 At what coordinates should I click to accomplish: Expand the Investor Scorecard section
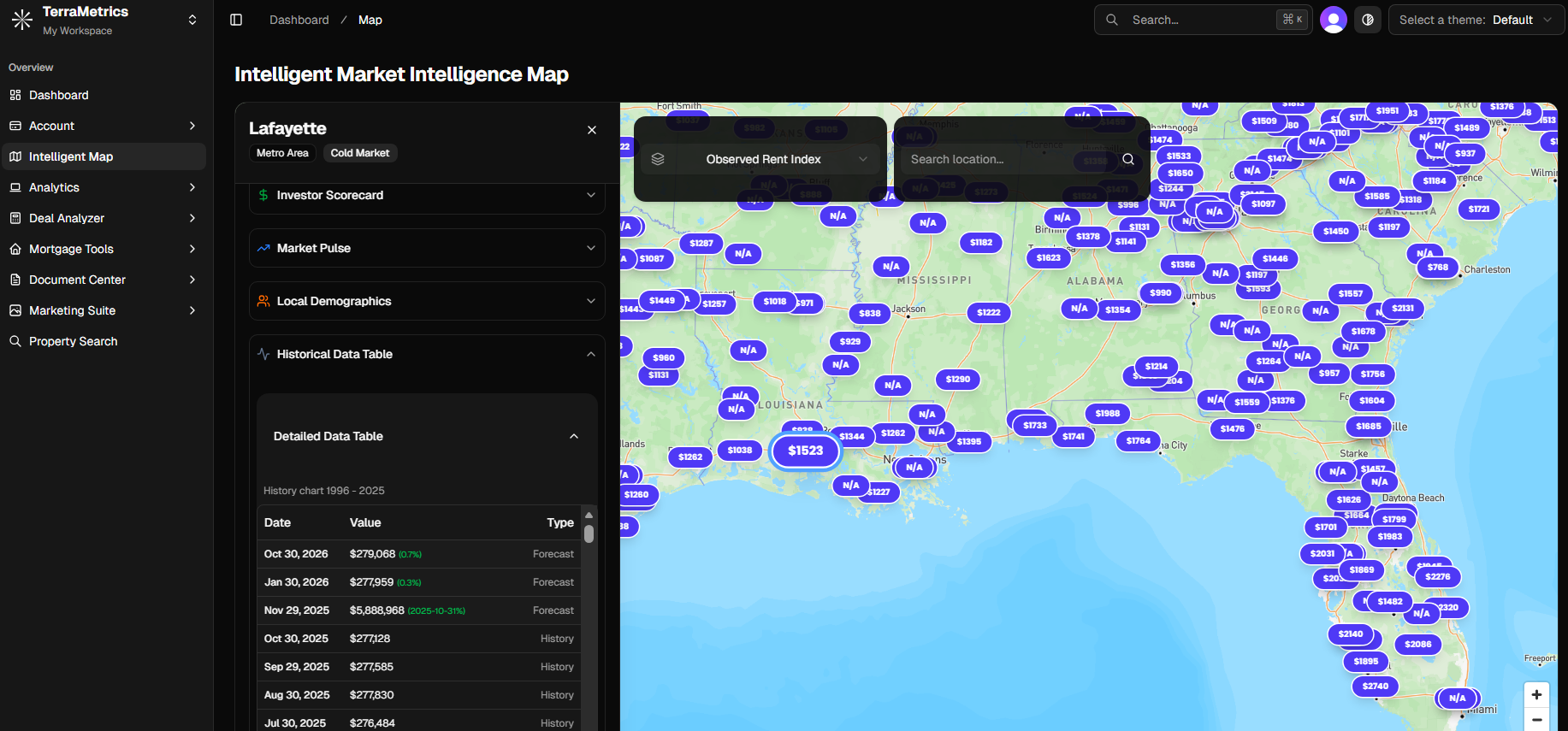[x=427, y=196]
